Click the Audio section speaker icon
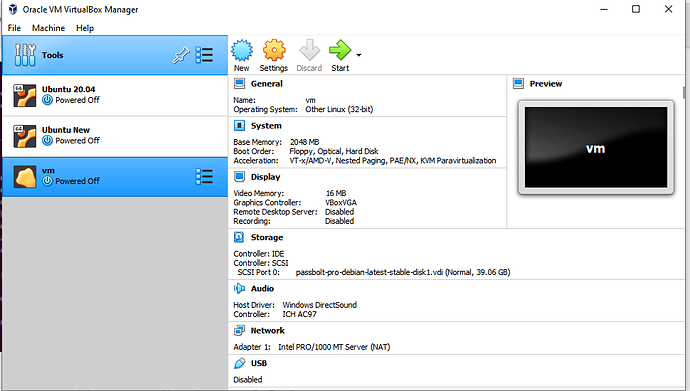 239,289
